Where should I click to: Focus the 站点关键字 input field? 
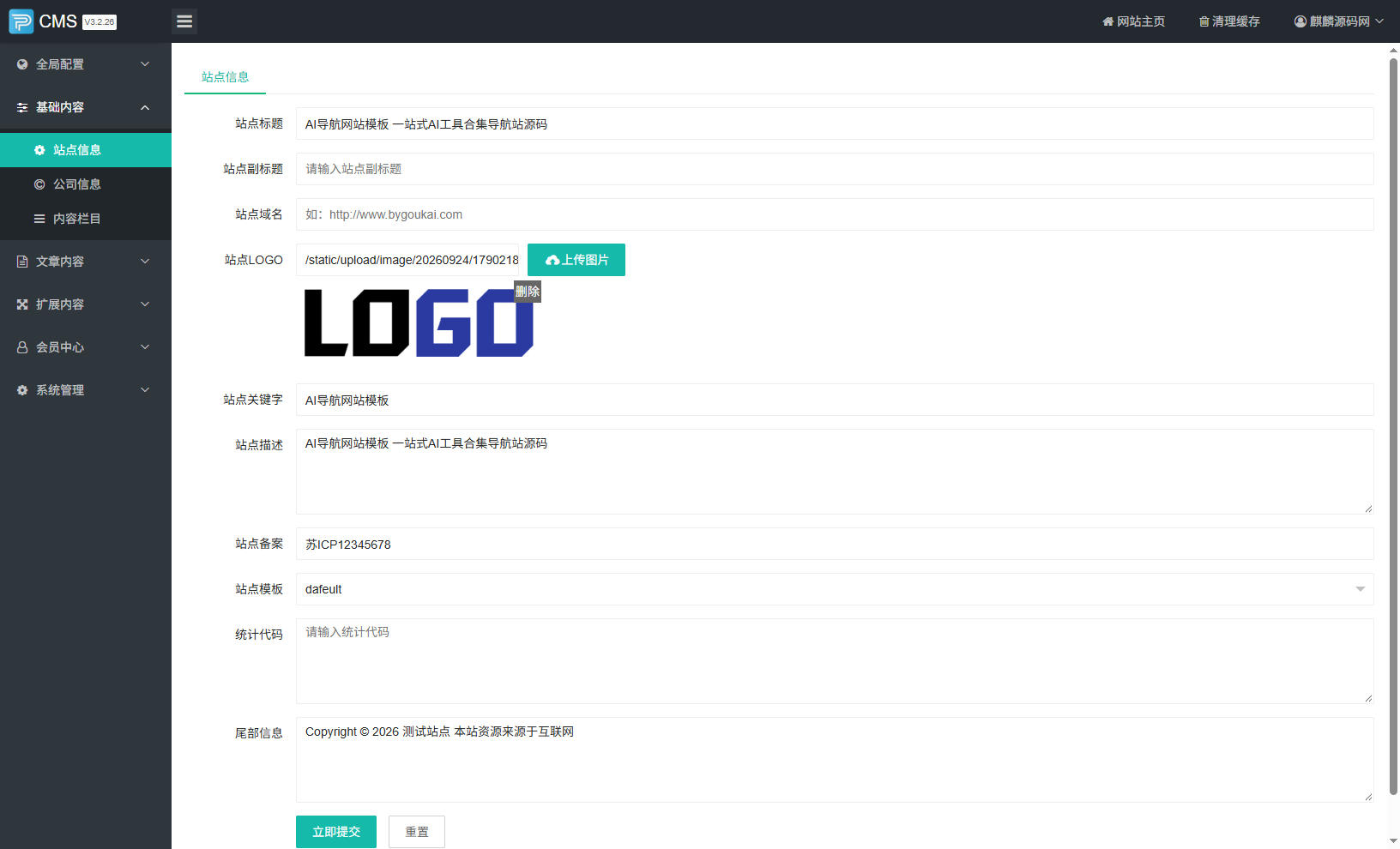[x=835, y=400]
